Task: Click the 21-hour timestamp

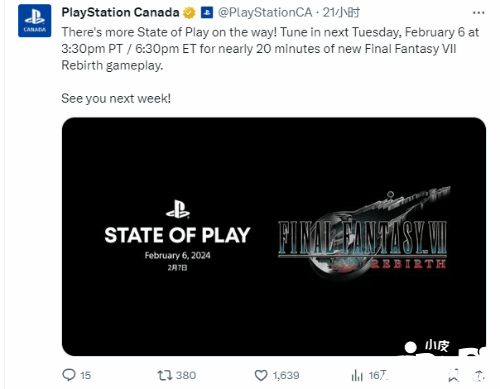Action: tap(341, 13)
